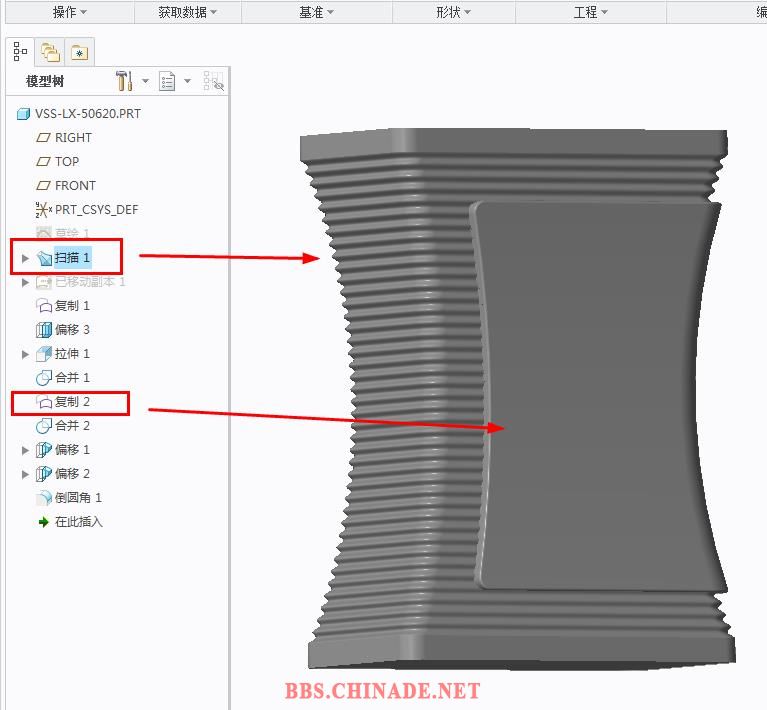The image size is (767, 710).
Task: Open the 形状 group dropdown
Action: click(453, 12)
